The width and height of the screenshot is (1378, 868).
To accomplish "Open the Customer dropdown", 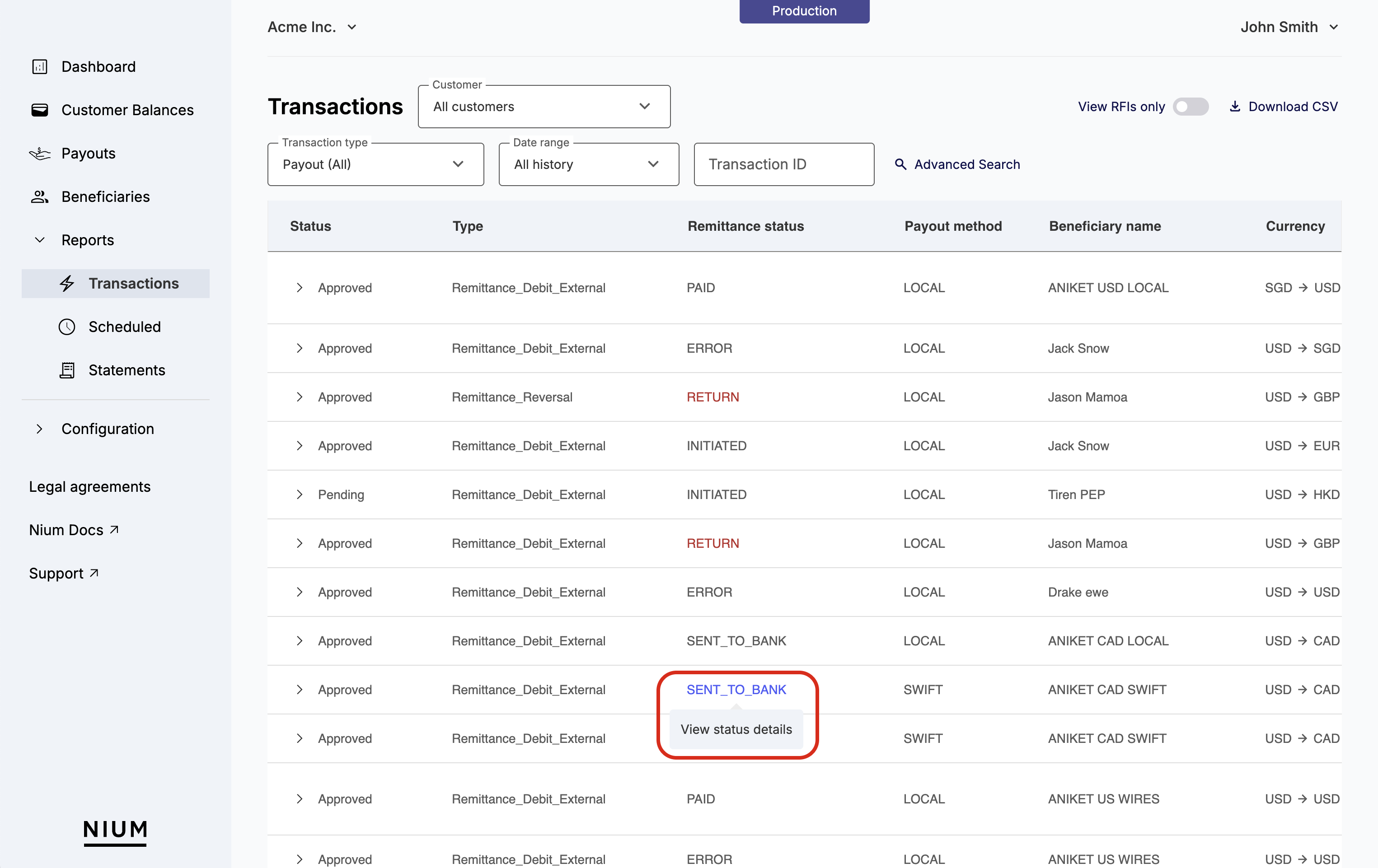I will tap(544, 107).
